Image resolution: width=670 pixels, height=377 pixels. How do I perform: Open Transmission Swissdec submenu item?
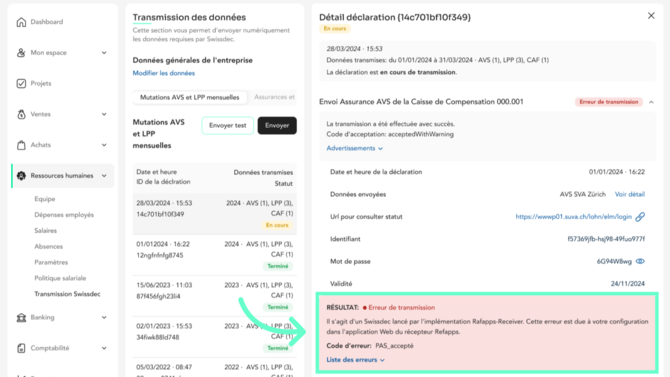click(x=68, y=294)
